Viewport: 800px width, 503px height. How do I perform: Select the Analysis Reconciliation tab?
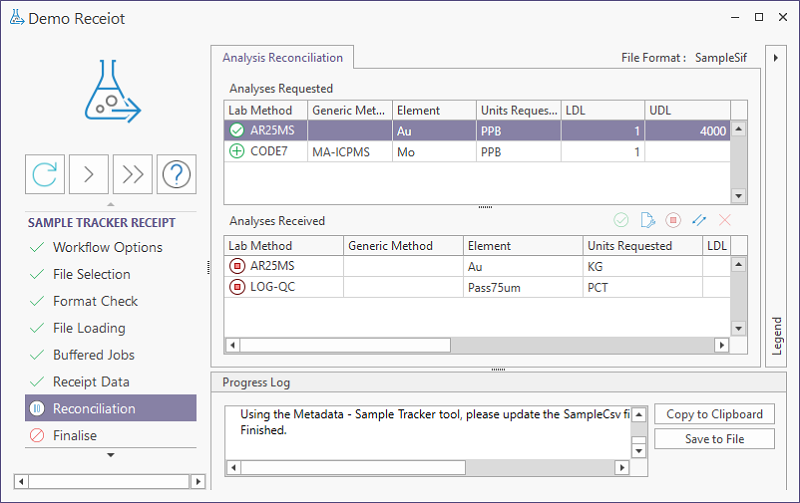point(282,58)
